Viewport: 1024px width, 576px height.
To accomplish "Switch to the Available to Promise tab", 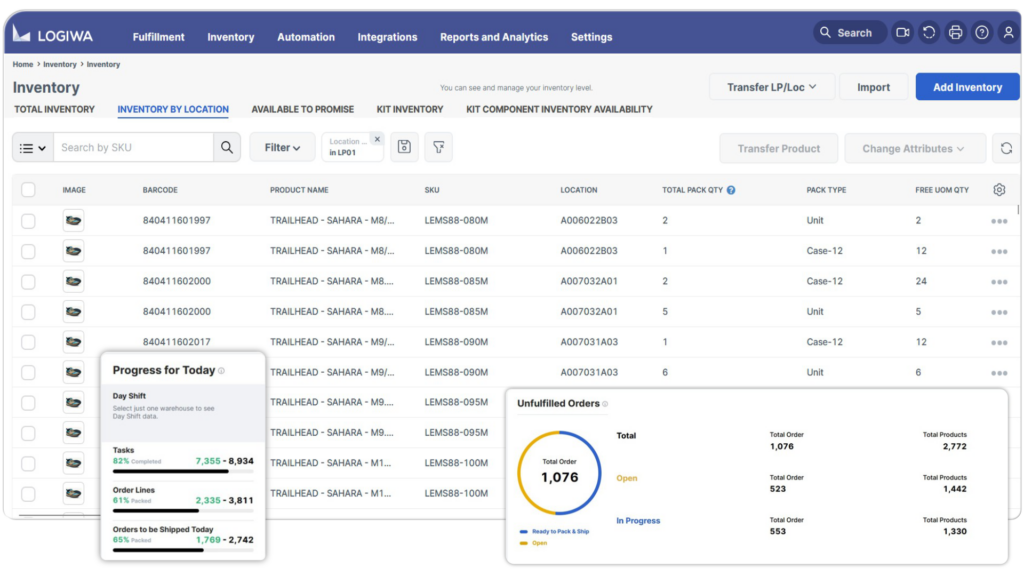I will pyautogui.click(x=302, y=109).
